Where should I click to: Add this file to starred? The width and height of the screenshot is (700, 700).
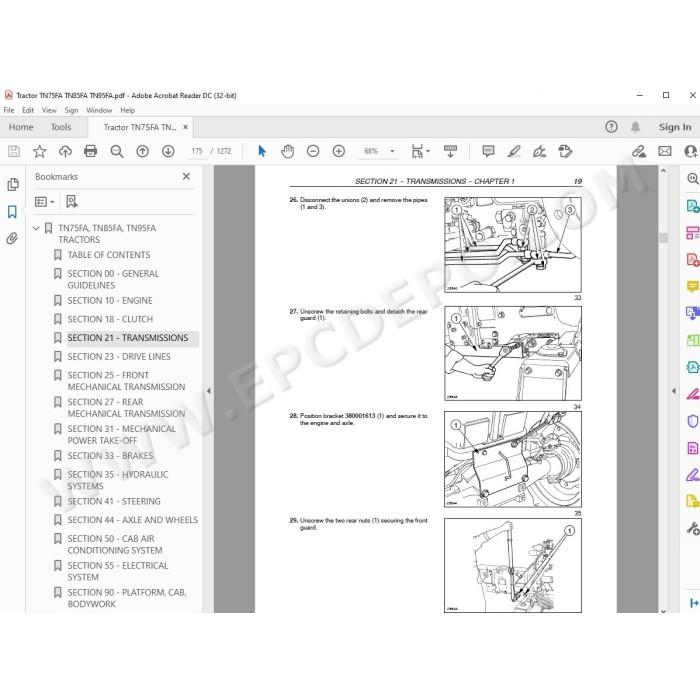(x=40, y=151)
